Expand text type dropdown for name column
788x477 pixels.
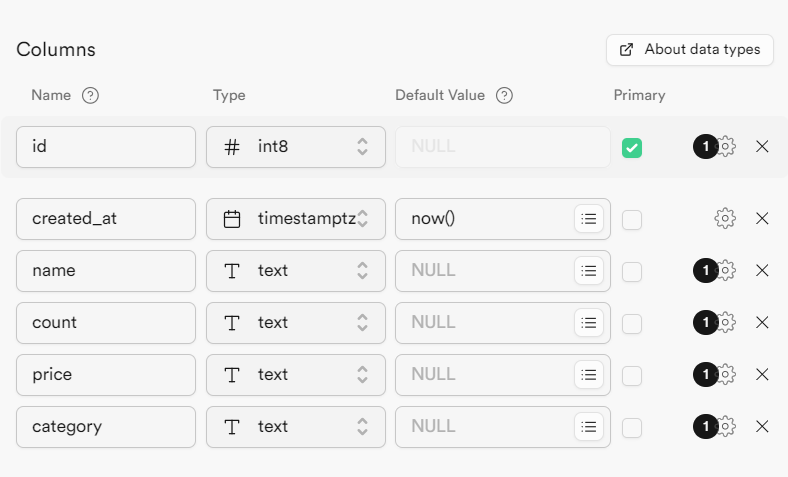pyautogui.click(x=296, y=270)
